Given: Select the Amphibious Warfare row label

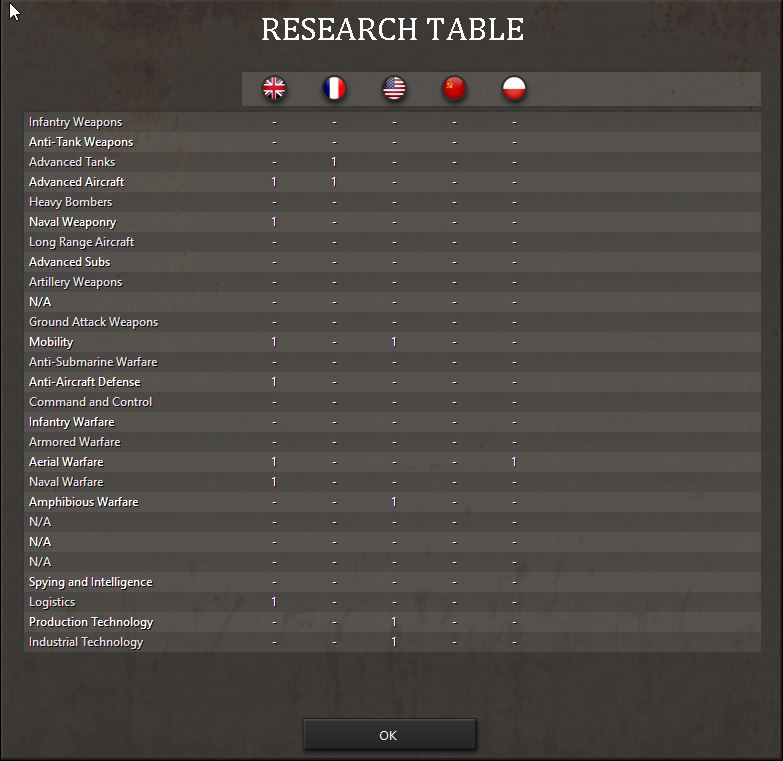Looking at the screenshot, I should click(83, 502).
